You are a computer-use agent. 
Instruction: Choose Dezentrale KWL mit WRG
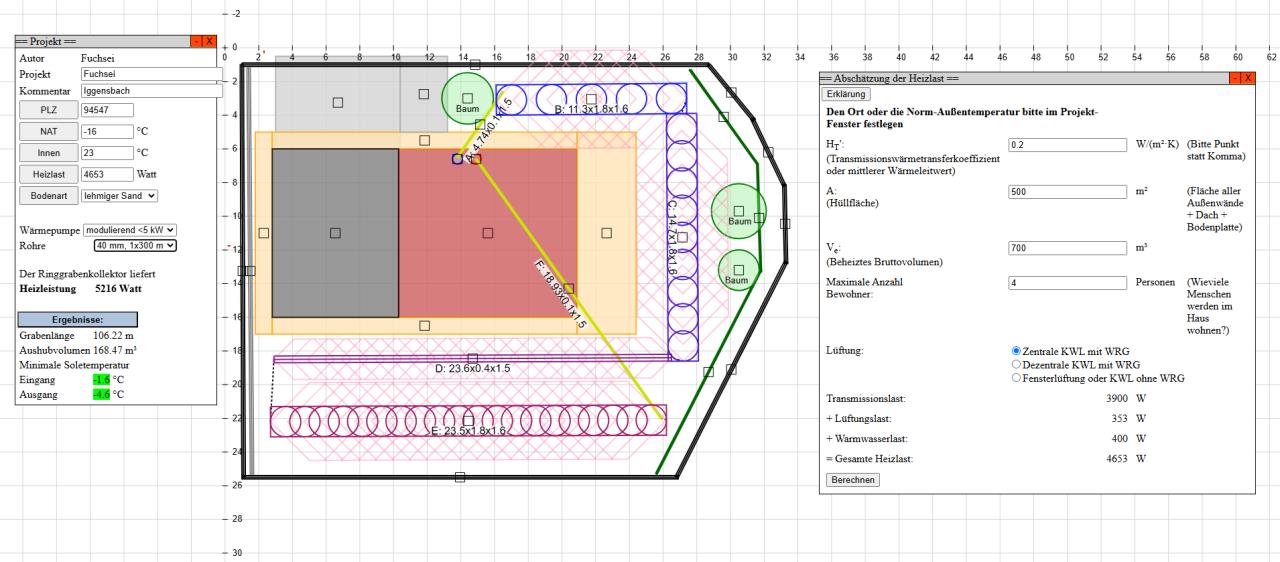click(1017, 365)
